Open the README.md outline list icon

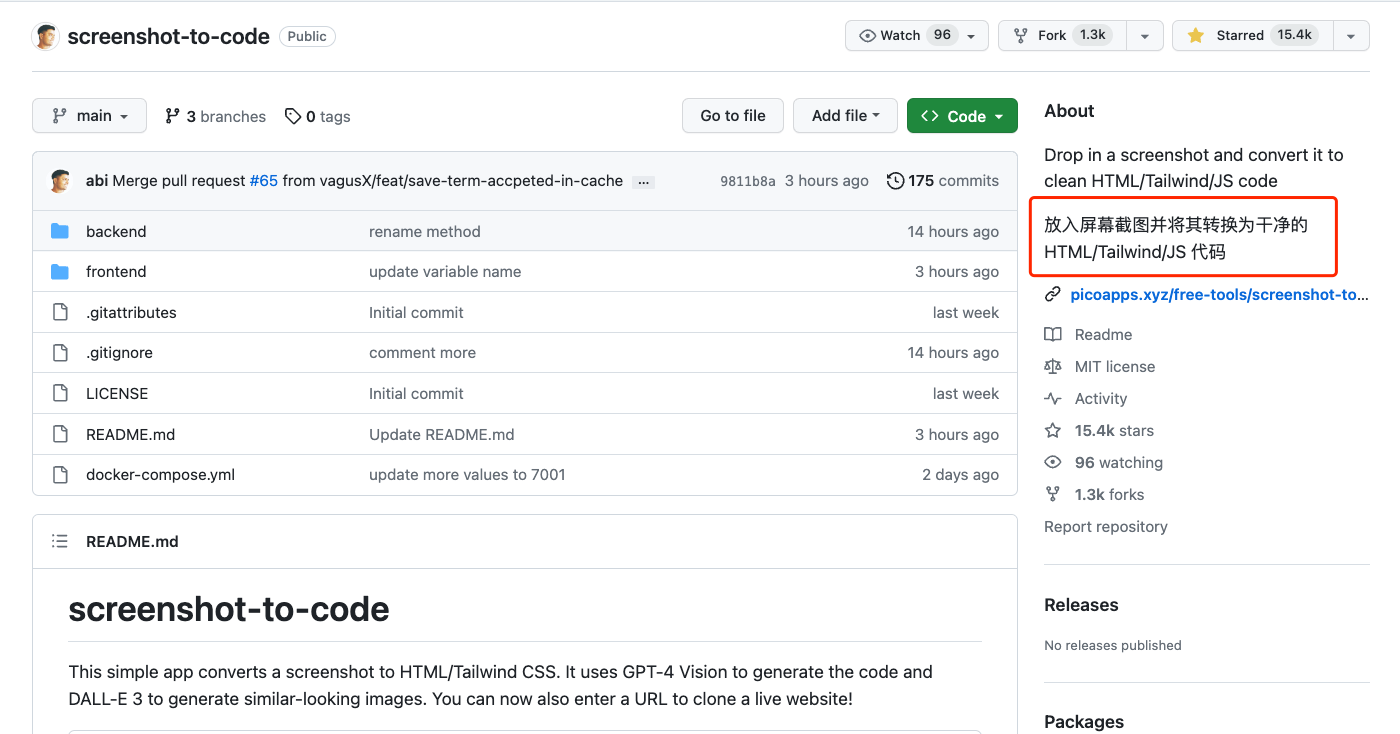60,541
